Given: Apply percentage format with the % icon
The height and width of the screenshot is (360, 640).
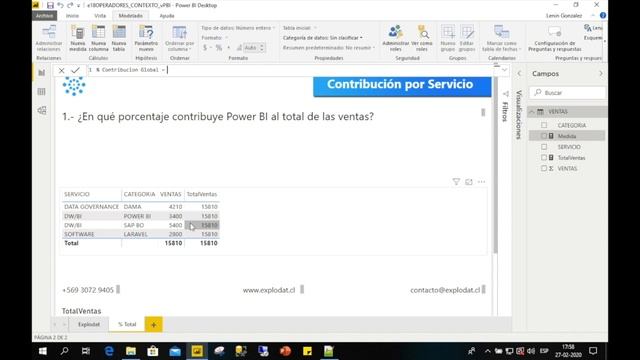Looking at the screenshot, I should (x=219, y=48).
